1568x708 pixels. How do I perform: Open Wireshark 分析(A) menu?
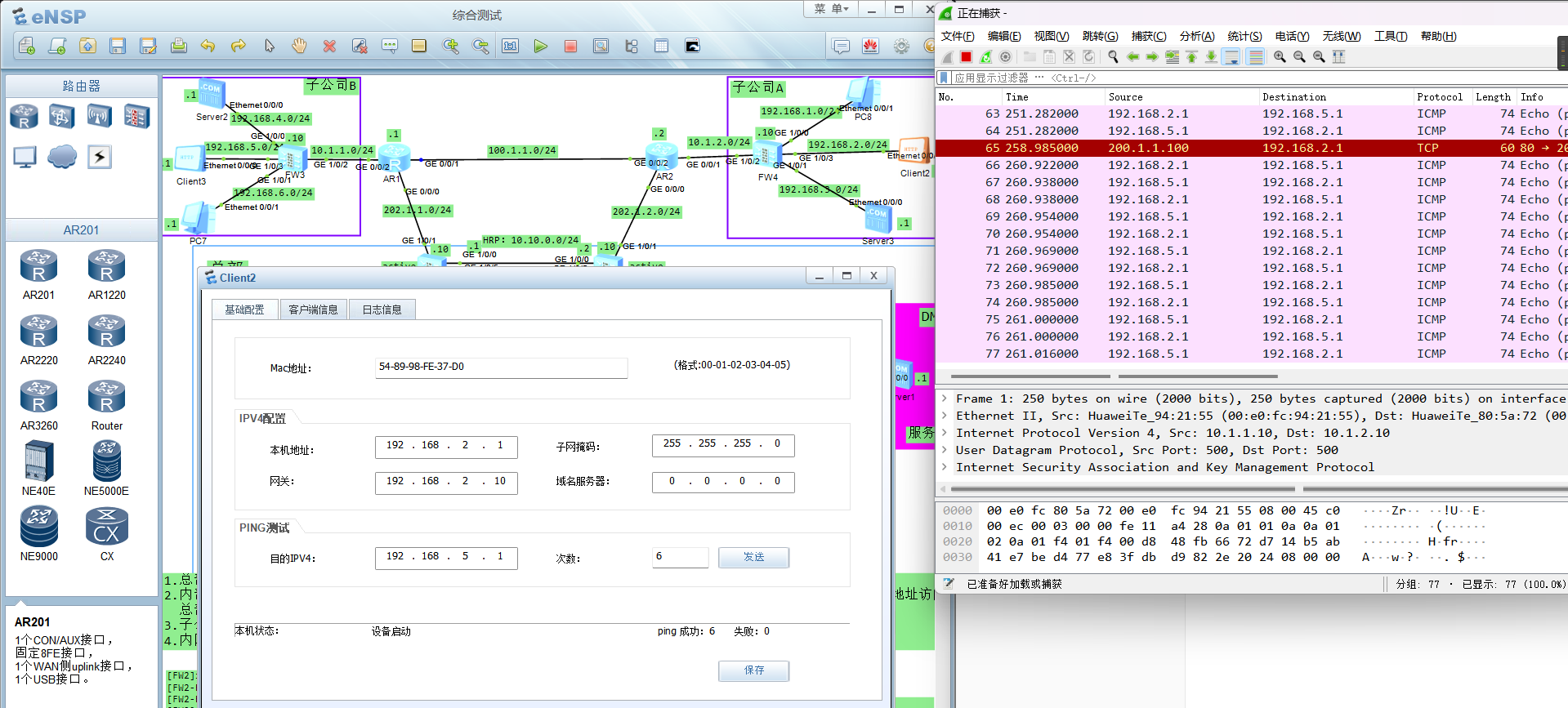click(1197, 36)
